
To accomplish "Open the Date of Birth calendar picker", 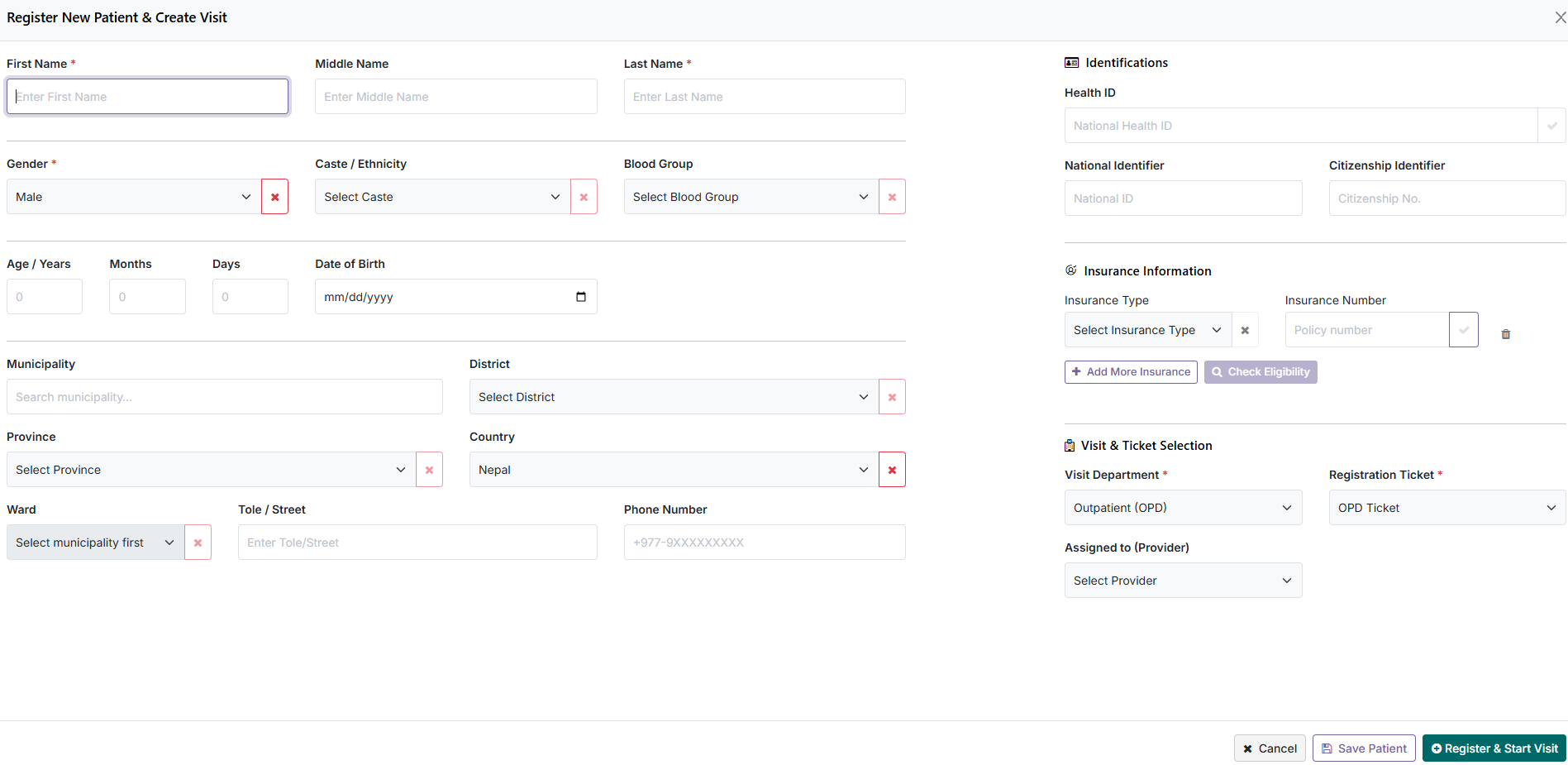I will [581, 297].
